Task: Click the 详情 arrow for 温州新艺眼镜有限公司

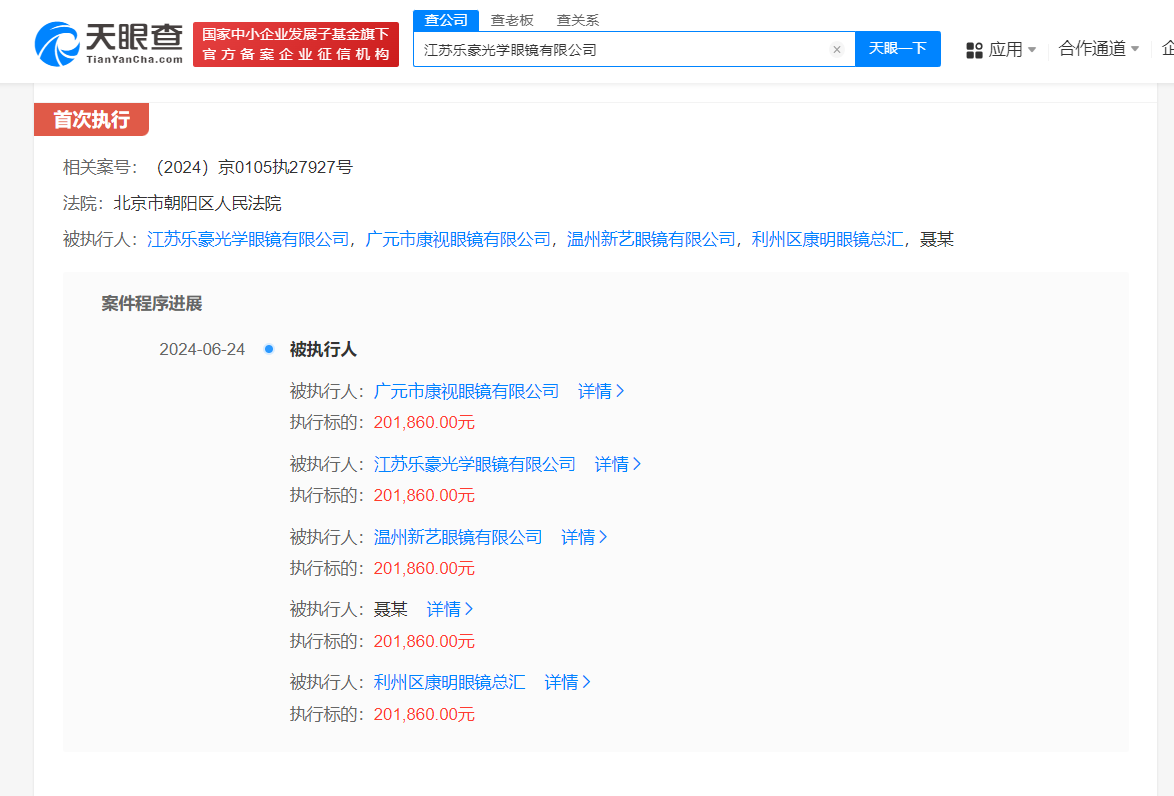Action: 584,537
